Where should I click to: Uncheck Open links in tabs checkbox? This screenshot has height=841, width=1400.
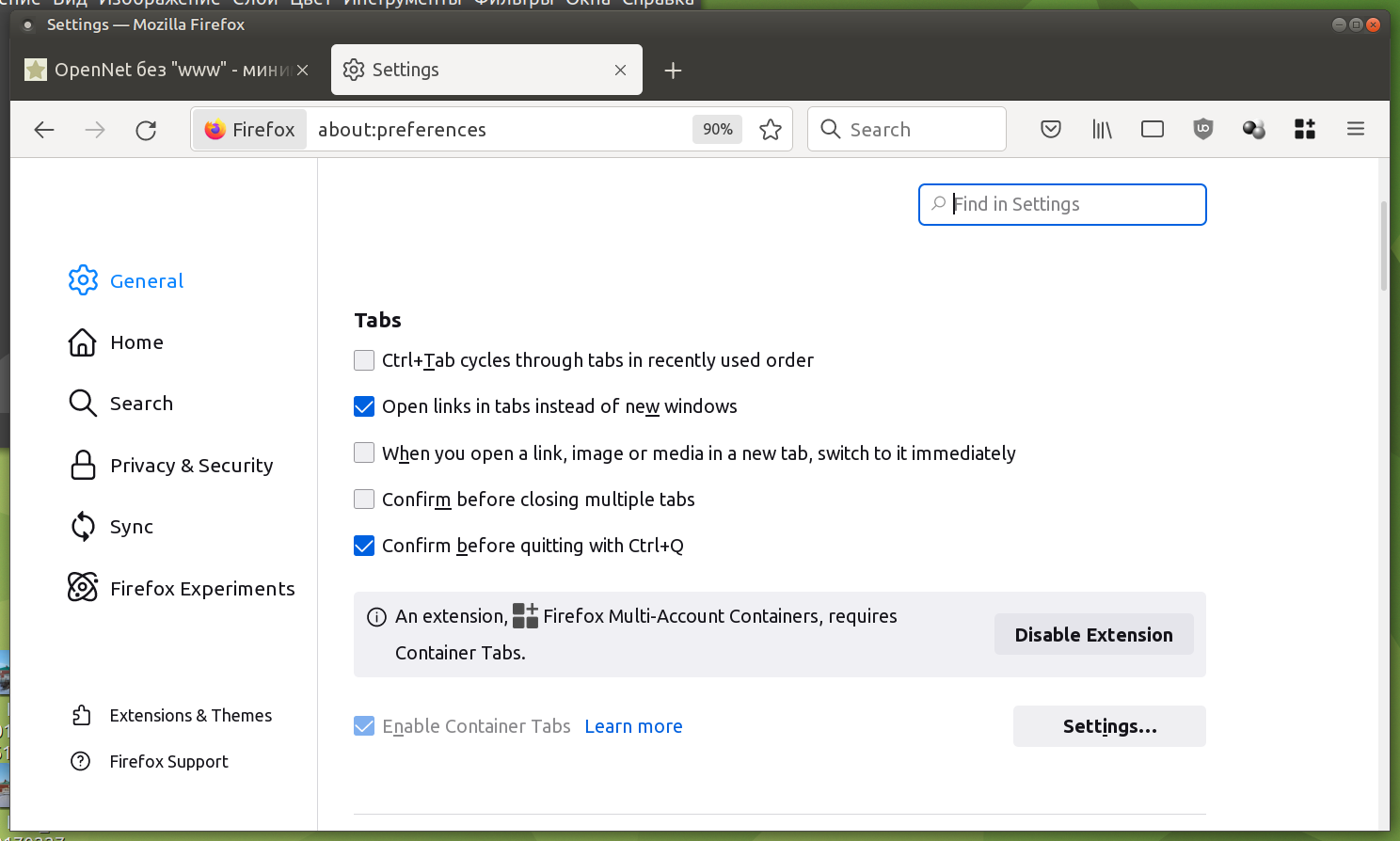click(x=364, y=406)
